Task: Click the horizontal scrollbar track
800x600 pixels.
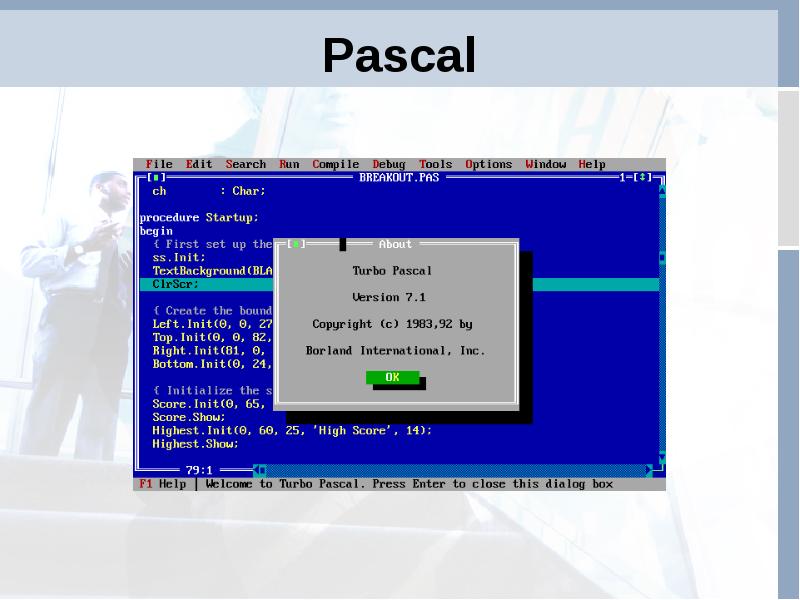Action: click(x=456, y=470)
